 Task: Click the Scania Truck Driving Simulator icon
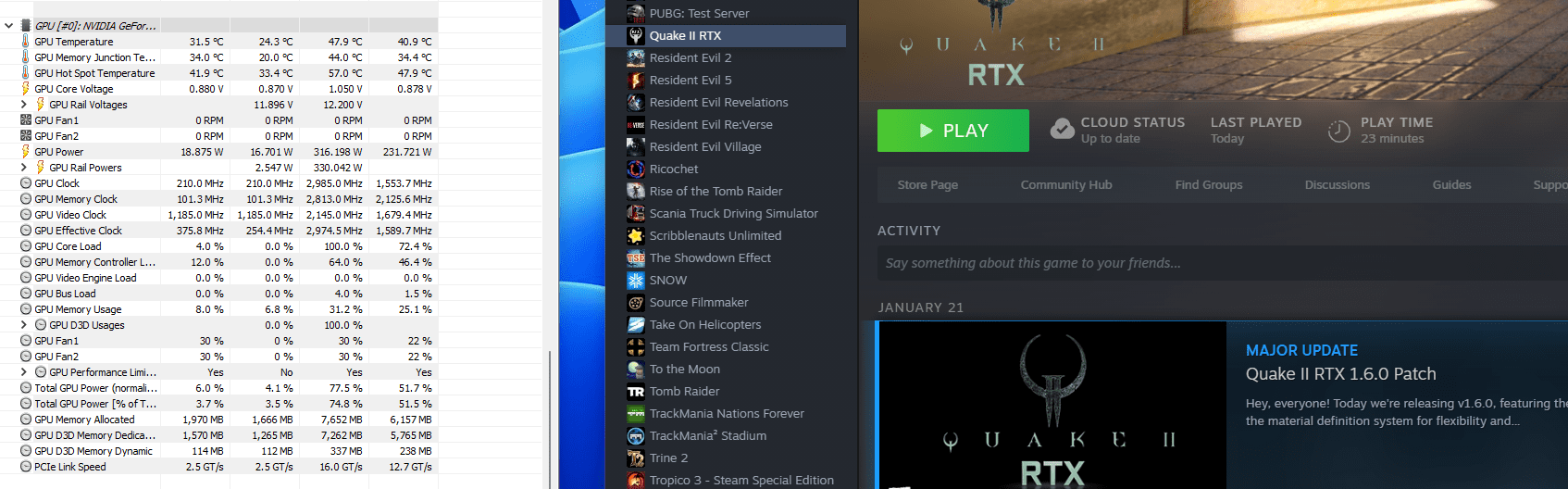pos(636,213)
